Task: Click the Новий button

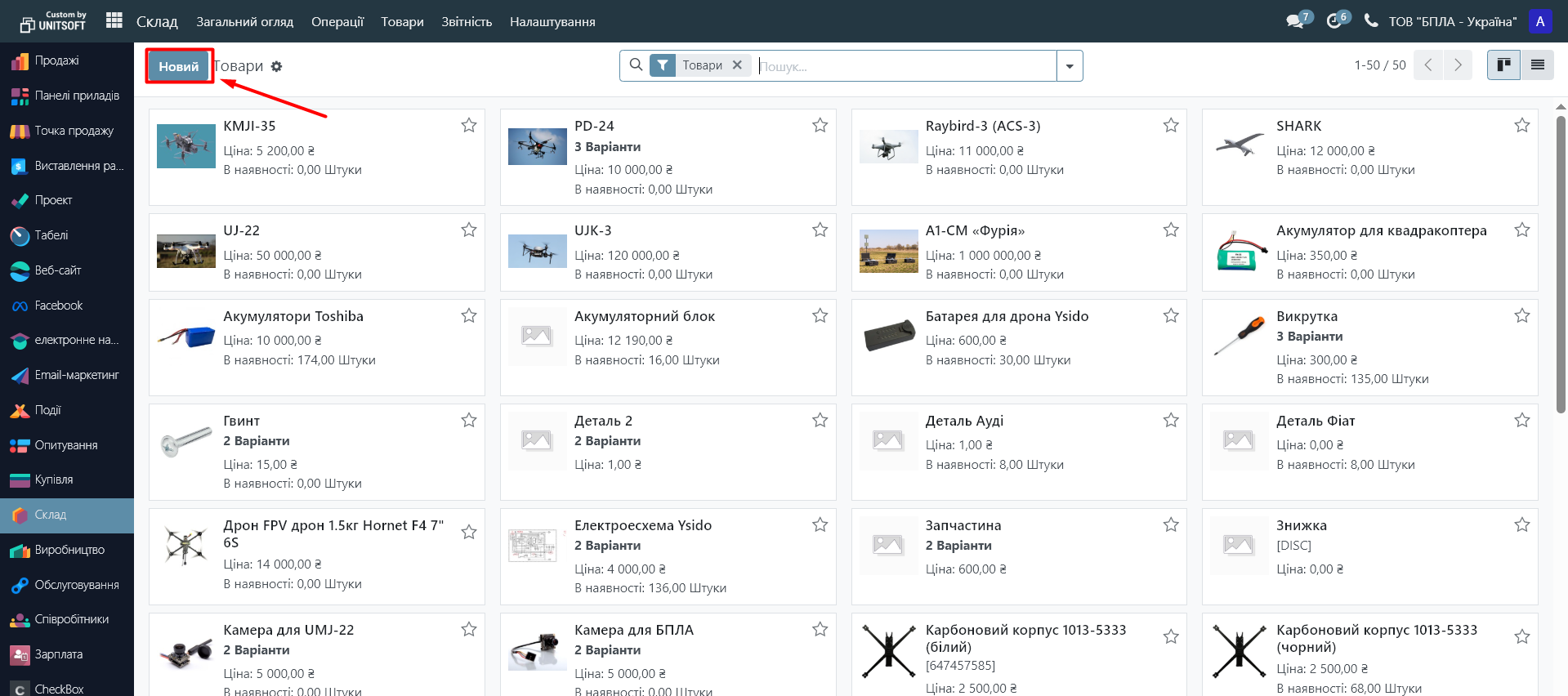Action: click(x=179, y=66)
